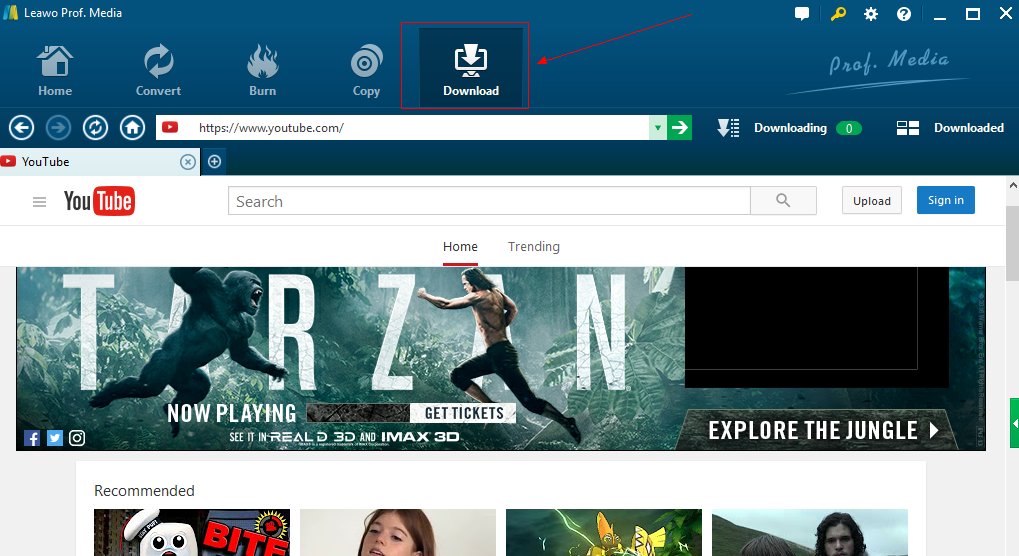This screenshot has width=1019, height=556.
Task: Open the red-haired girl video thumbnail
Action: (398, 533)
